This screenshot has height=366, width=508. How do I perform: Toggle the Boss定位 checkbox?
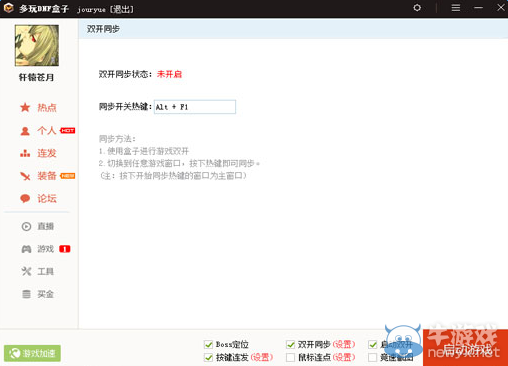[x=208, y=344]
